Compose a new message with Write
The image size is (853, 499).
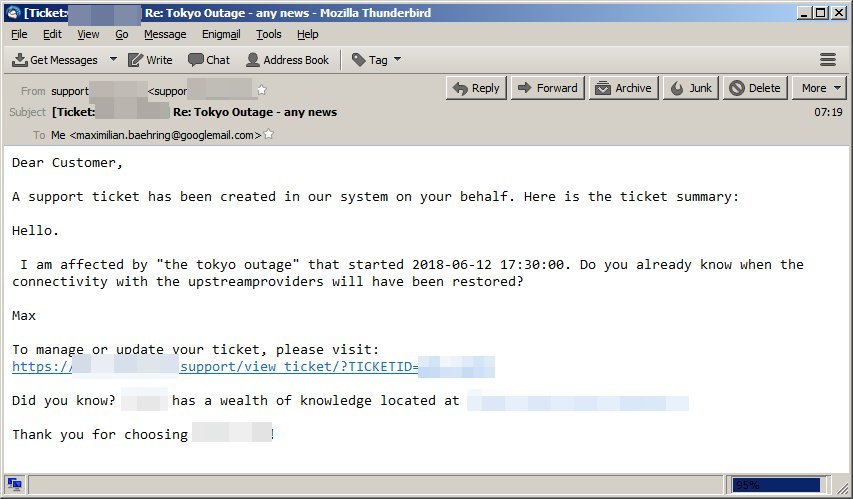[x=149, y=60]
